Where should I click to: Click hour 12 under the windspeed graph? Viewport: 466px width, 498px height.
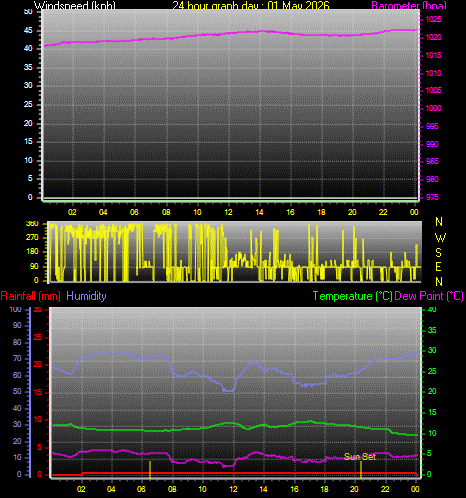point(228,212)
